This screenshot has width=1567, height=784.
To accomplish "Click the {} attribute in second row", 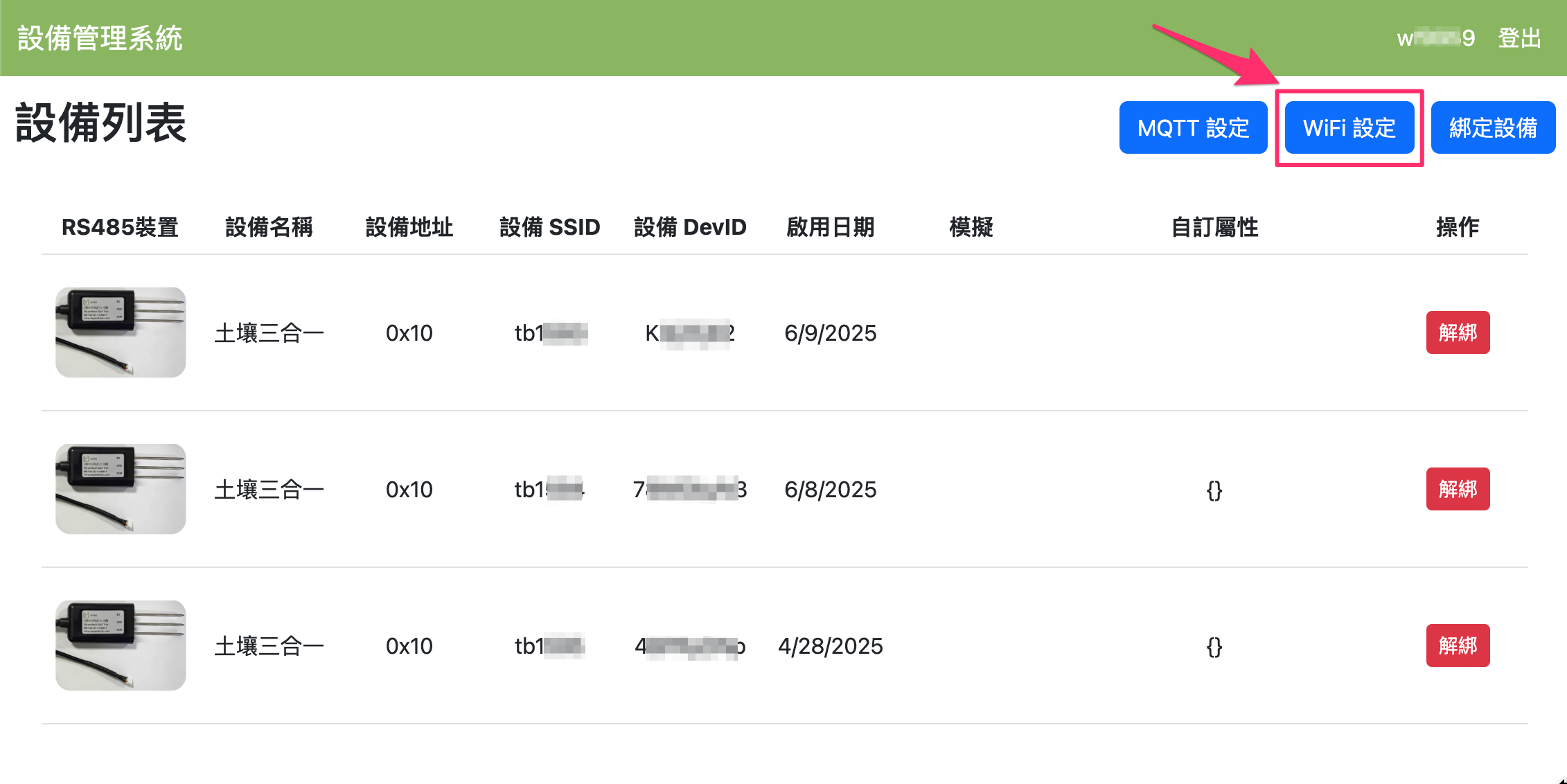I will click(1214, 490).
